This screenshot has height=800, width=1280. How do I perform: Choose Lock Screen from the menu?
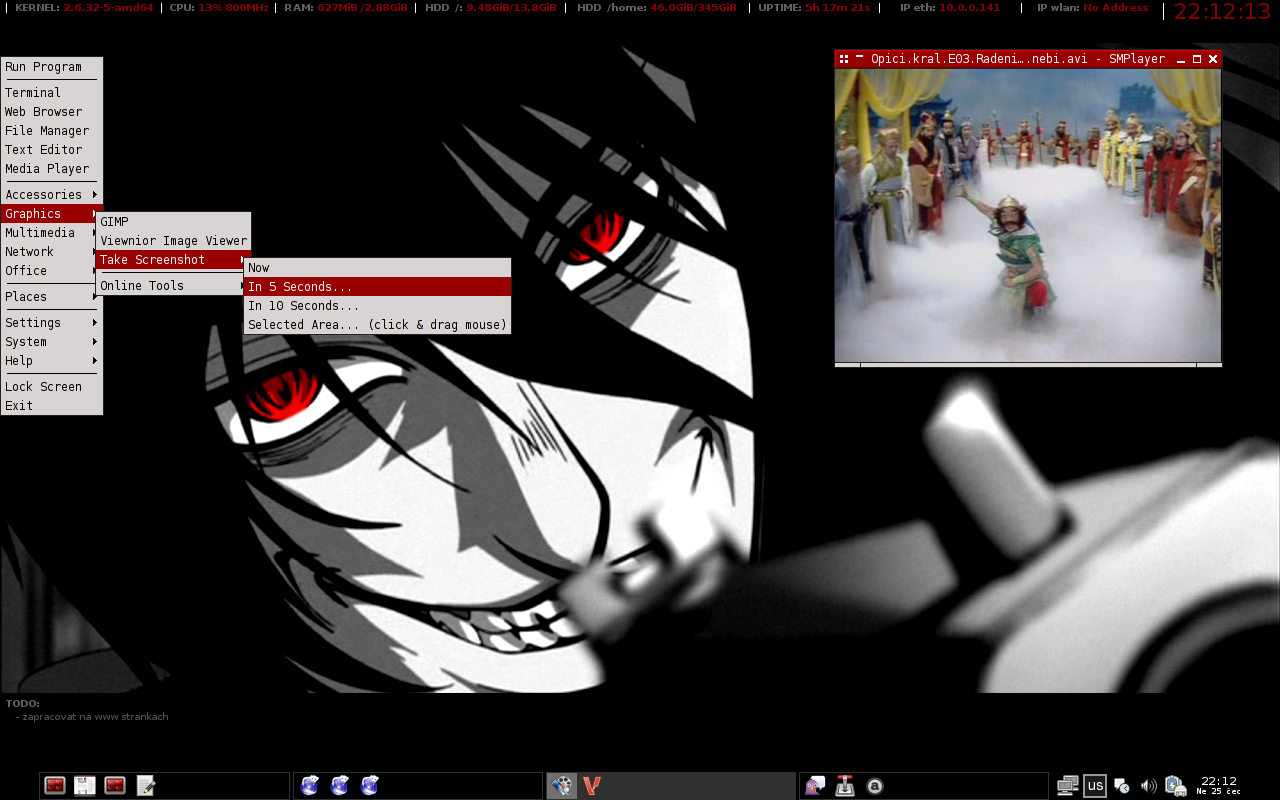click(52, 387)
